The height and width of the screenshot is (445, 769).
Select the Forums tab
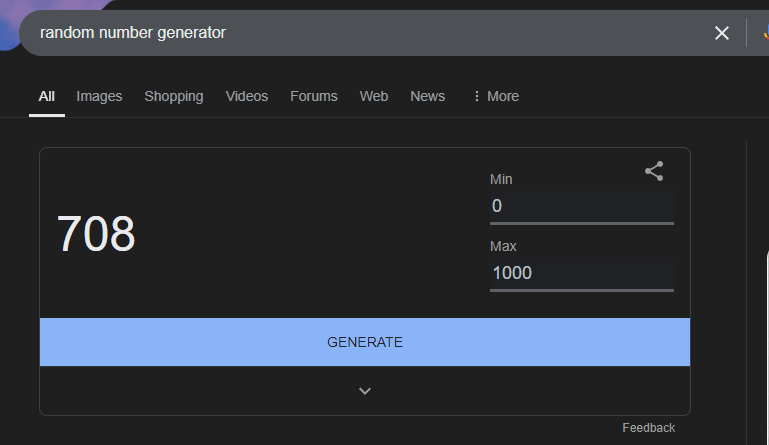coord(314,96)
